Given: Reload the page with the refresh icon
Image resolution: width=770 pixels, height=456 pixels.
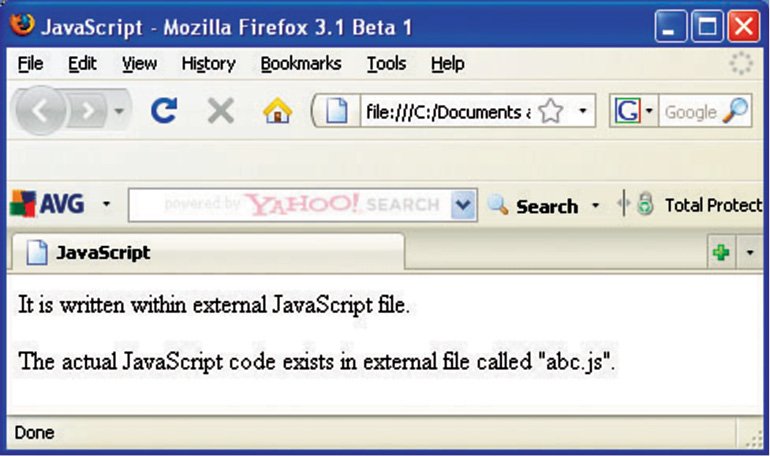Looking at the screenshot, I should point(164,110).
